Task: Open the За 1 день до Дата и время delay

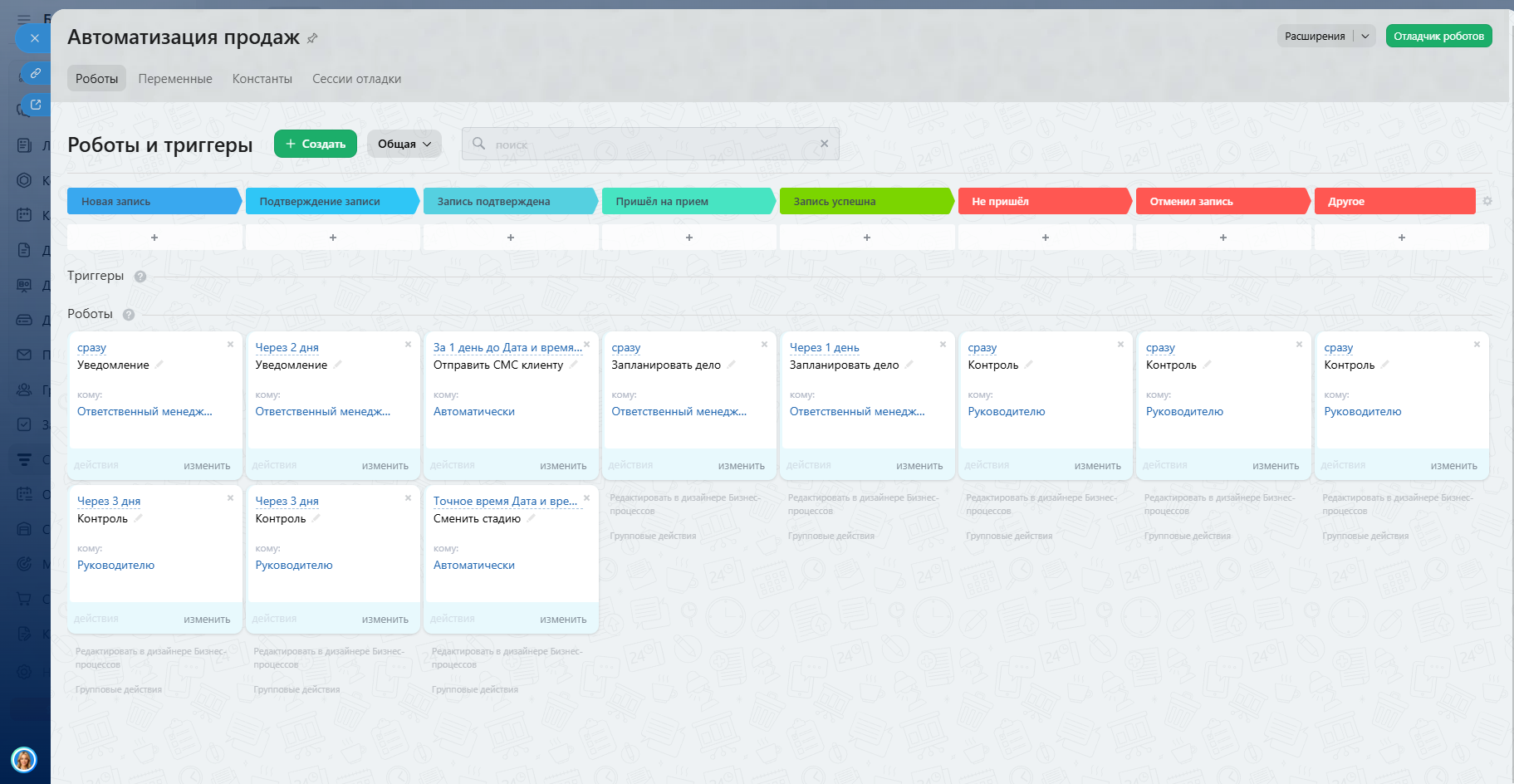Action: (x=507, y=347)
